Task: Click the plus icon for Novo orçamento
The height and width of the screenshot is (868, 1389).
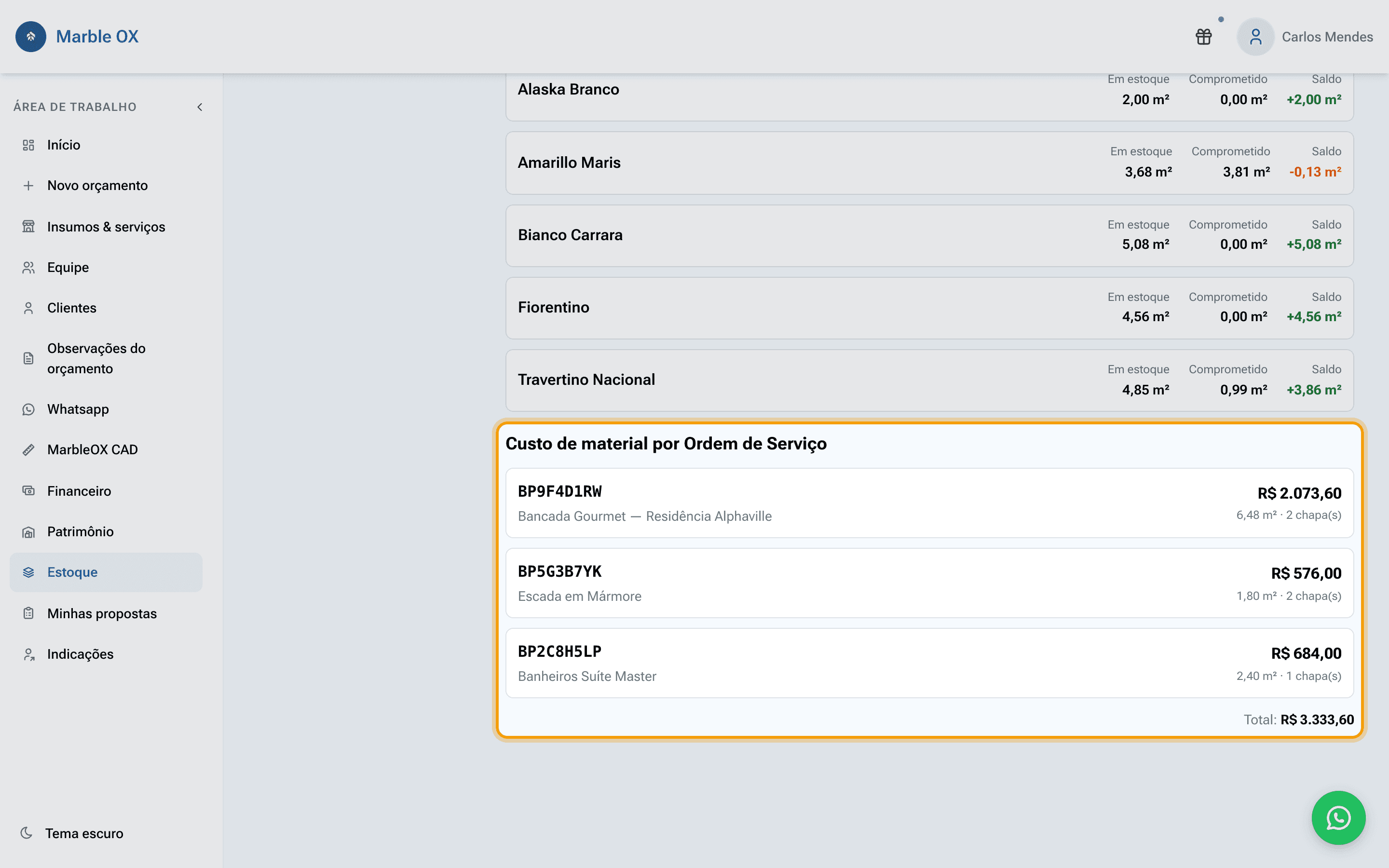Action: pos(28,186)
